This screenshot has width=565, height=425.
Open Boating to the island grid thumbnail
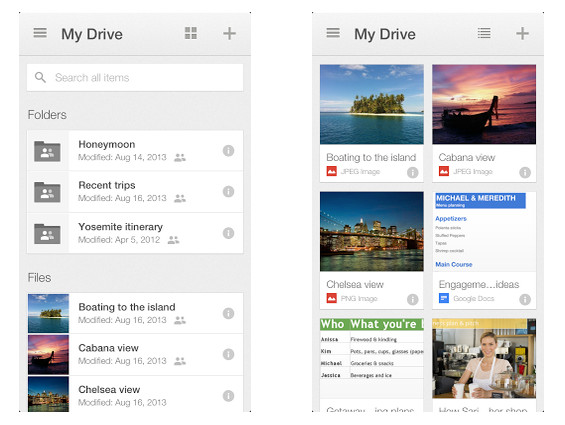372,105
